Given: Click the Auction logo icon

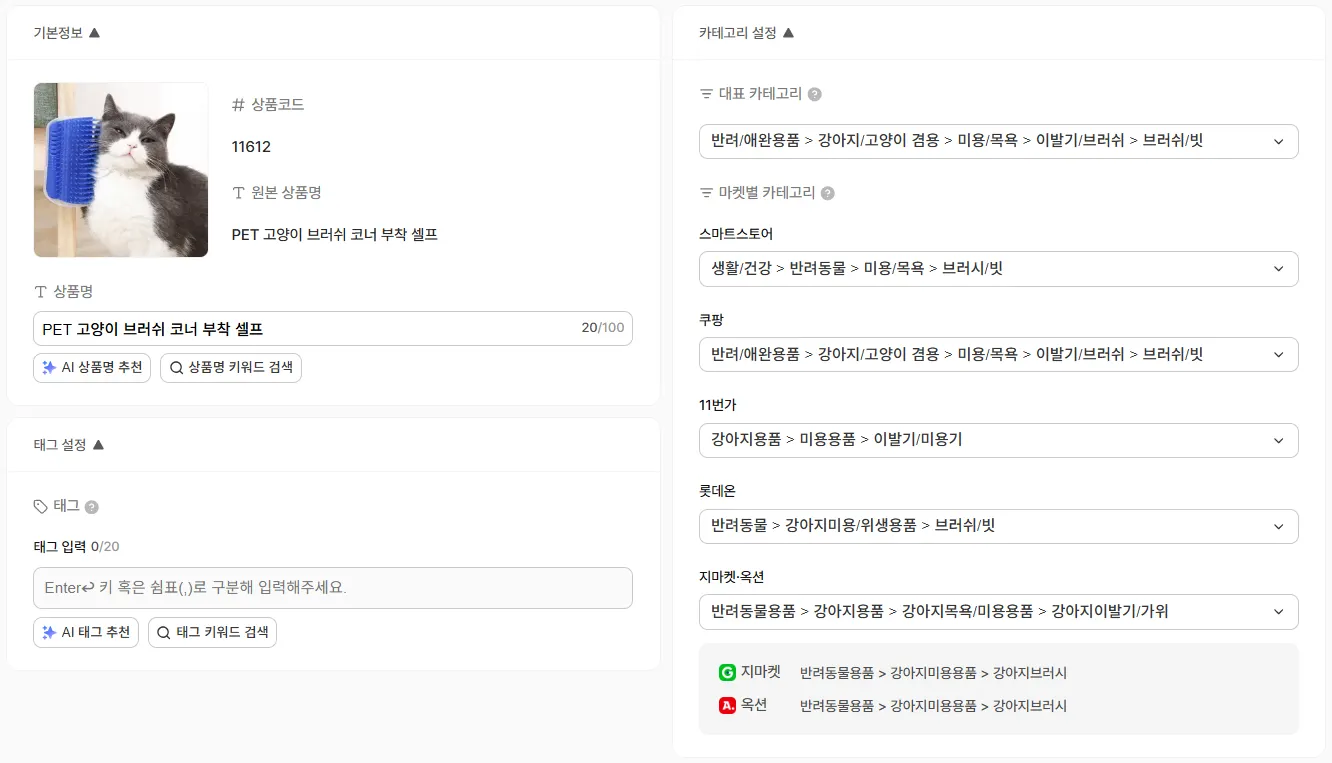Looking at the screenshot, I should coord(727,705).
